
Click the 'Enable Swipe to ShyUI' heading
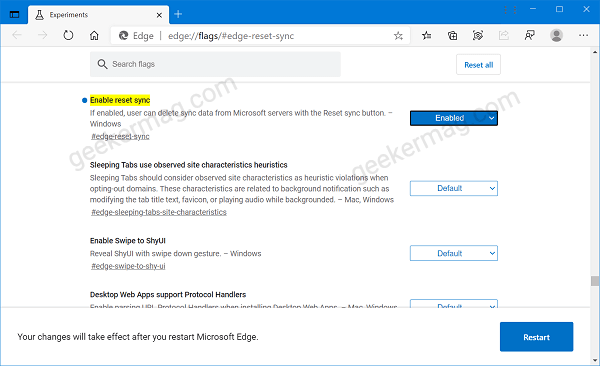coord(128,241)
